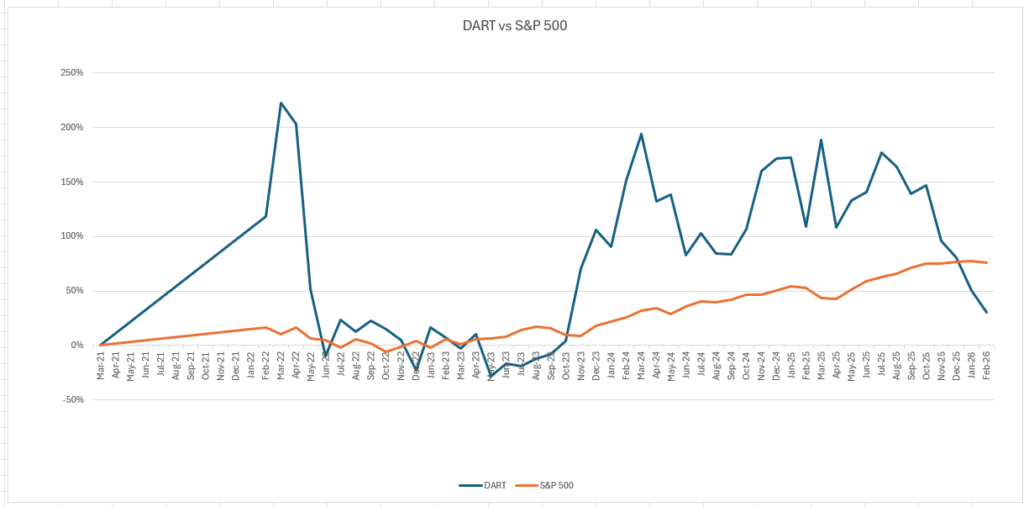Click the DART line's lowest dip near Apr-23
1024x507 pixels.
click(x=491, y=375)
